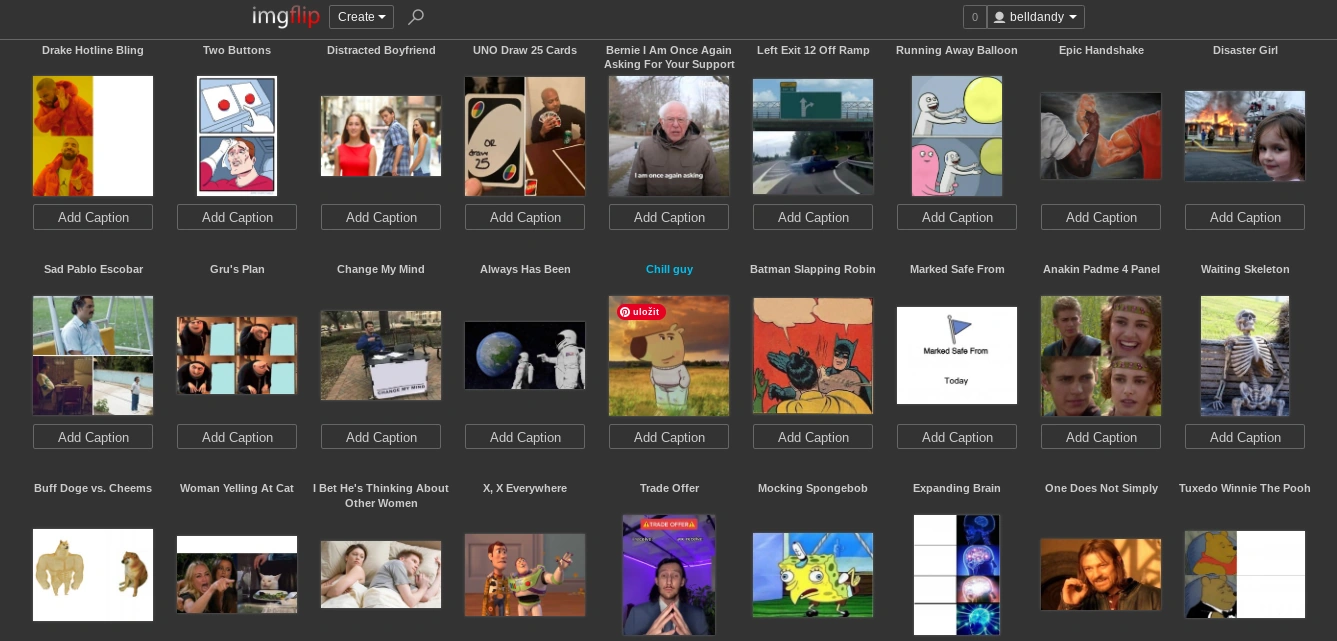Viewport: 1337px width, 641px height.
Task: Add Caption to Drake Hotline Bling
Action: [x=93, y=217]
